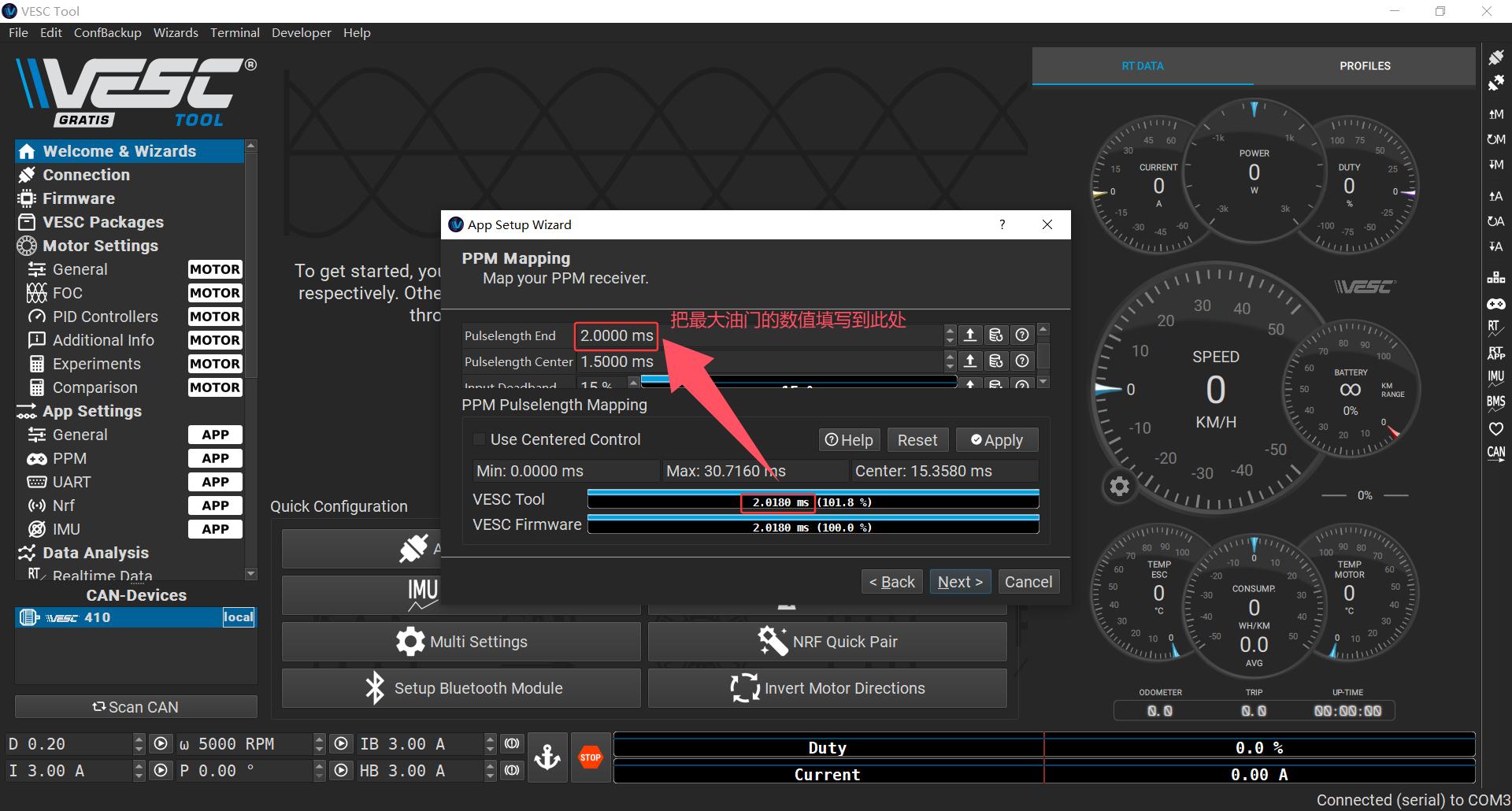1512x811 pixels.
Task: Toggle BMS data streaming icon
Action: [1495, 403]
